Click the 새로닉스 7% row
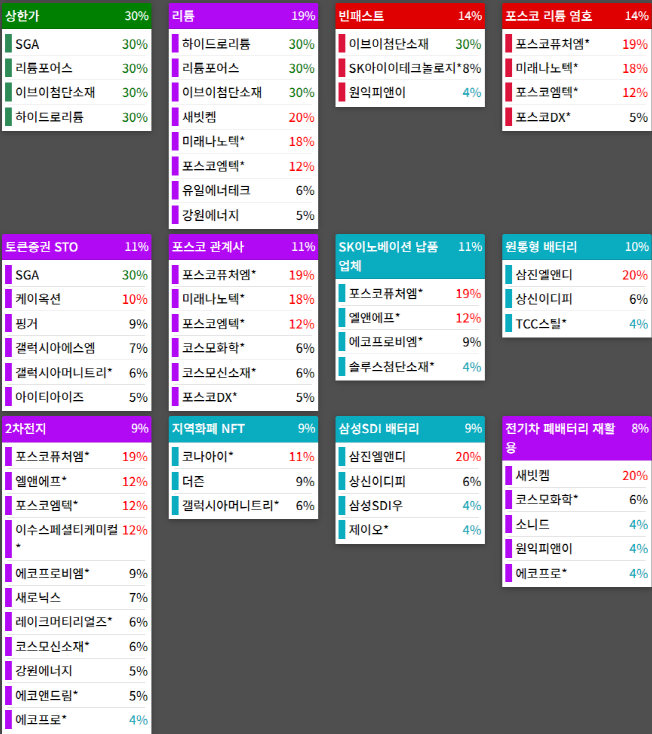Screen dimensions: 652x734 [77, 597]
